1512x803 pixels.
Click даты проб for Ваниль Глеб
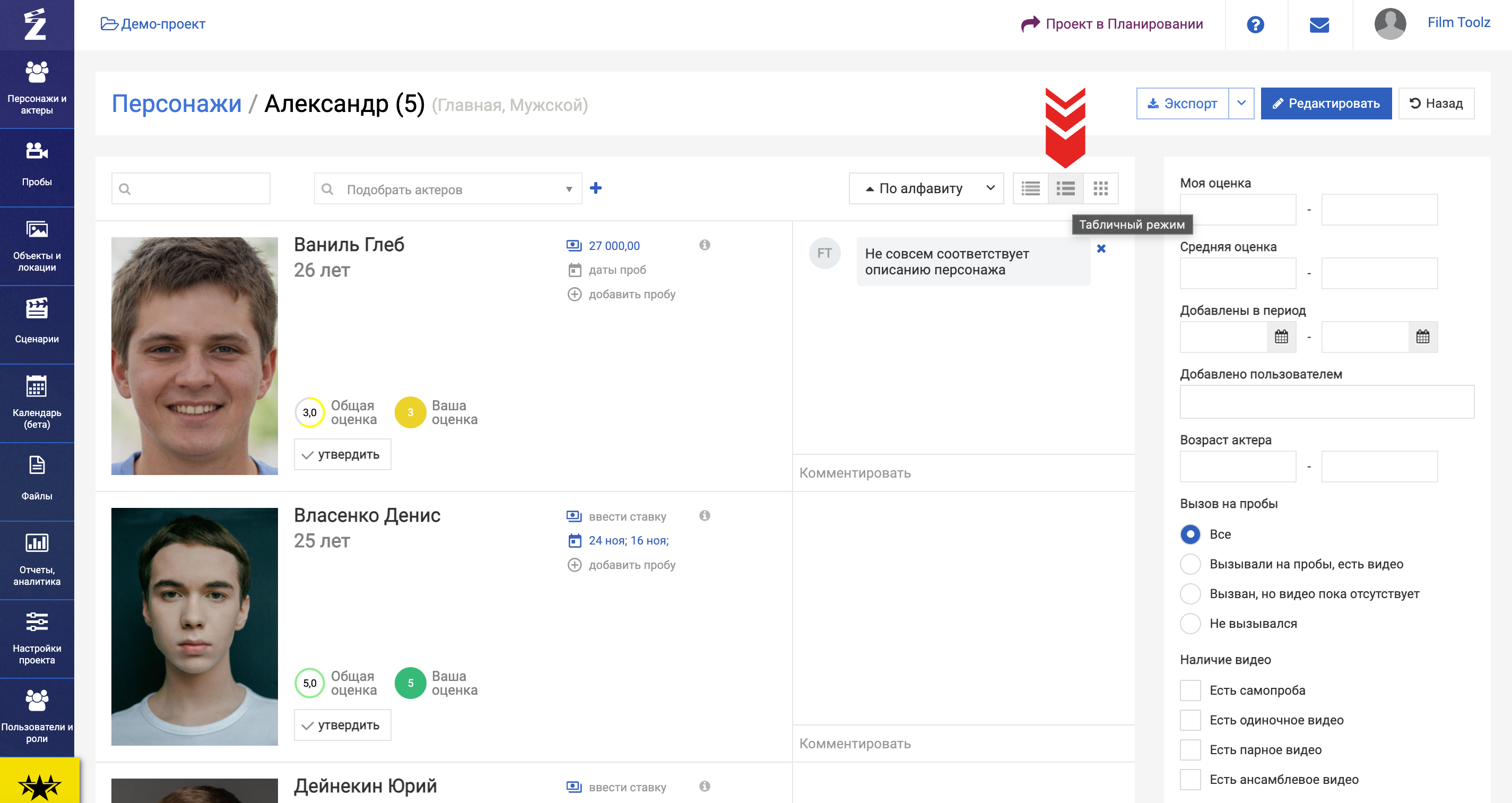(617, 270)
